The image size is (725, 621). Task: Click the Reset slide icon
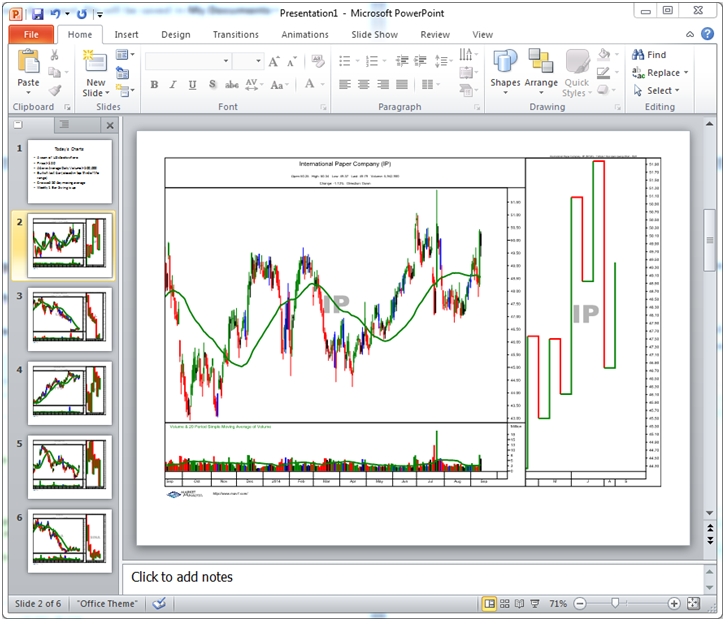[122, 73]
